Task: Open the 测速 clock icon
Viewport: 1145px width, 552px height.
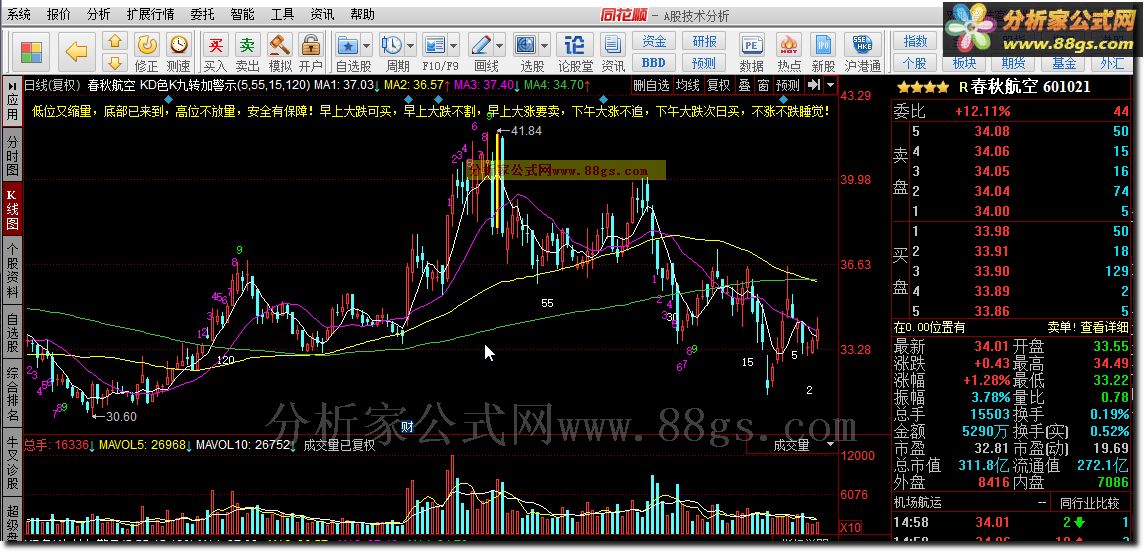Action: [x=179, y=46]
